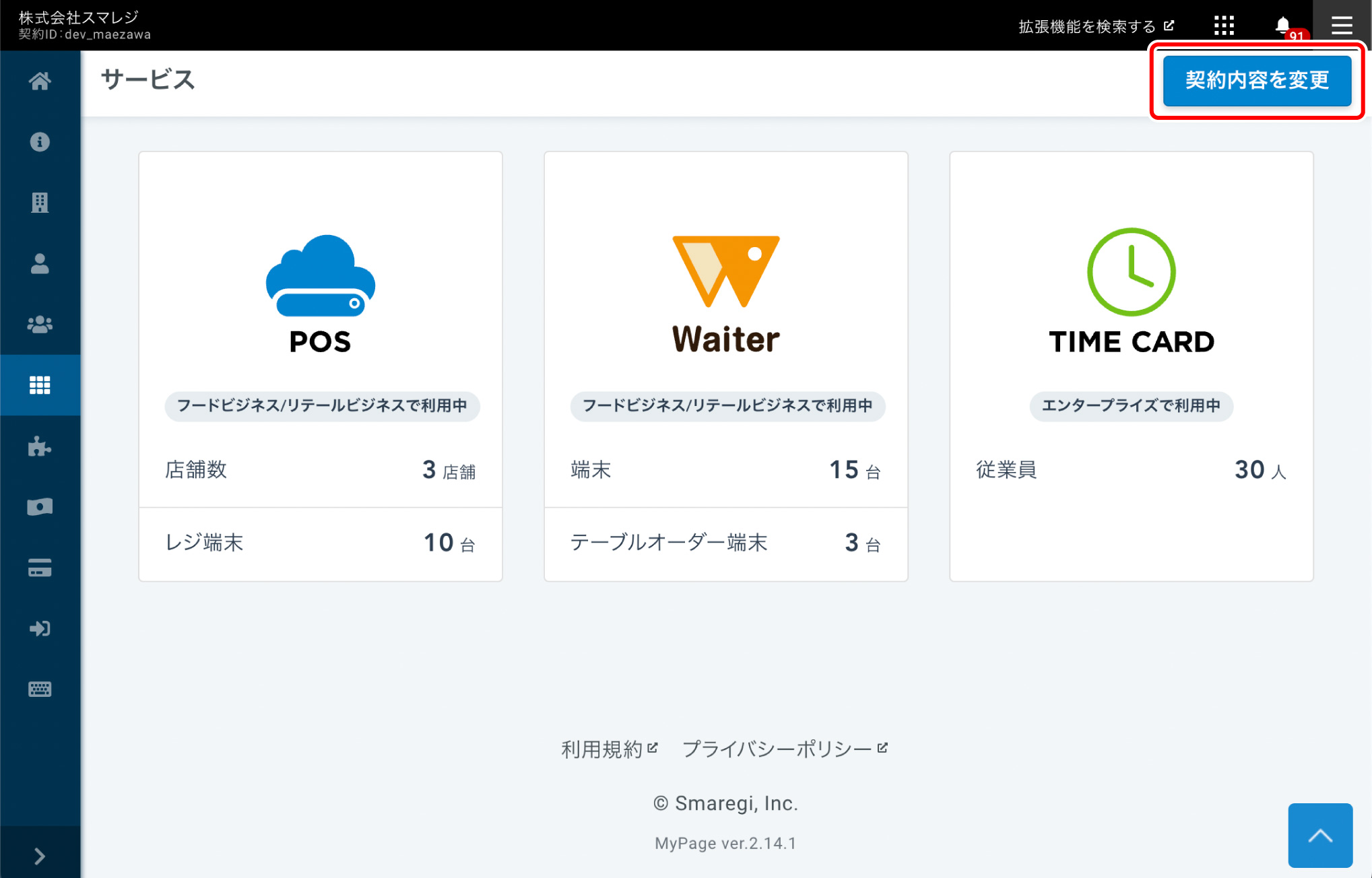The width and height of the screenshot is (1372, 878).
Task: Select the camera icon in the sidebar
Action: pos(40,506)
